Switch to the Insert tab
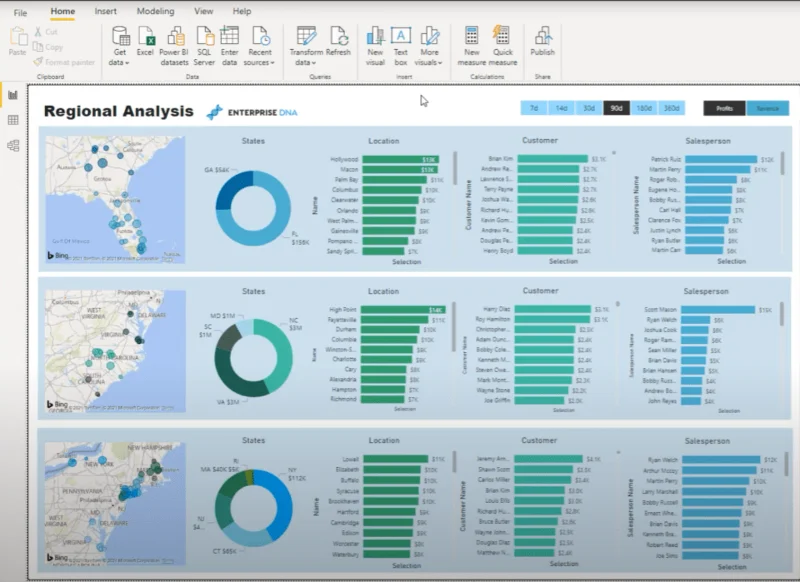Viewport: 800px width, 582px height. (x=106, y=11)
